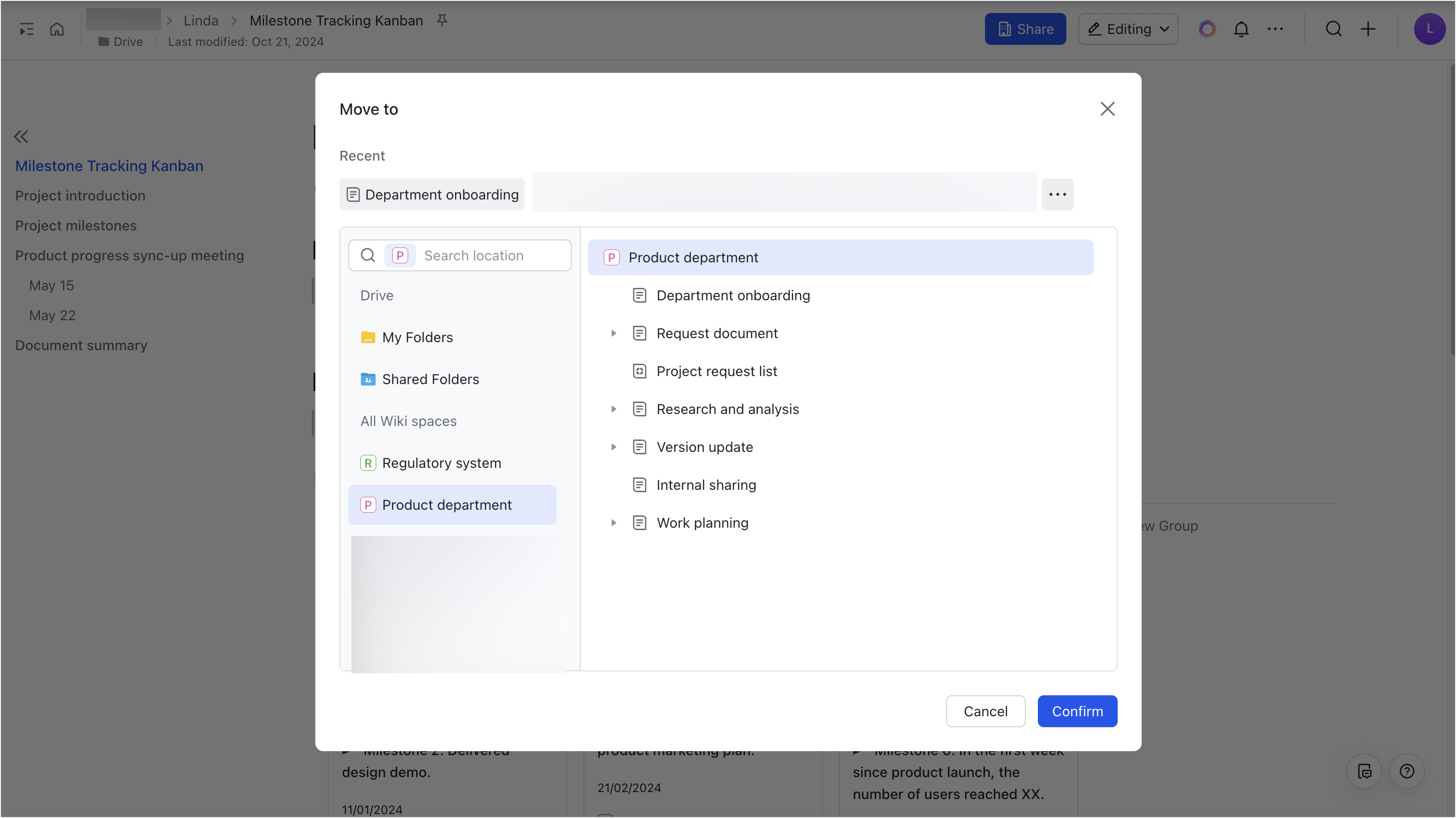
Task: Click the P scope badge in the search box
Action: [400, 255]
